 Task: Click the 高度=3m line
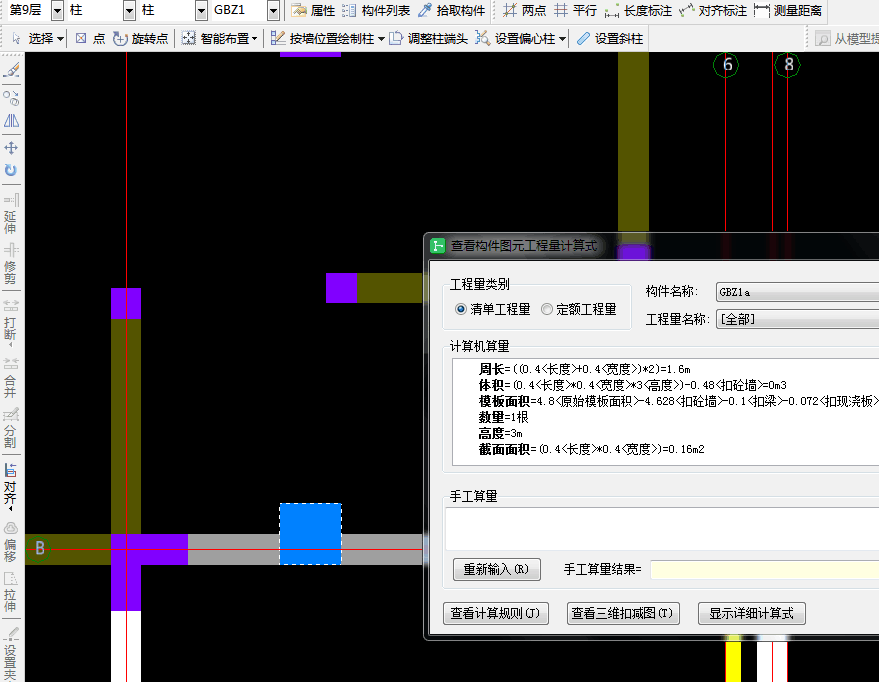(x=500, y=433)
